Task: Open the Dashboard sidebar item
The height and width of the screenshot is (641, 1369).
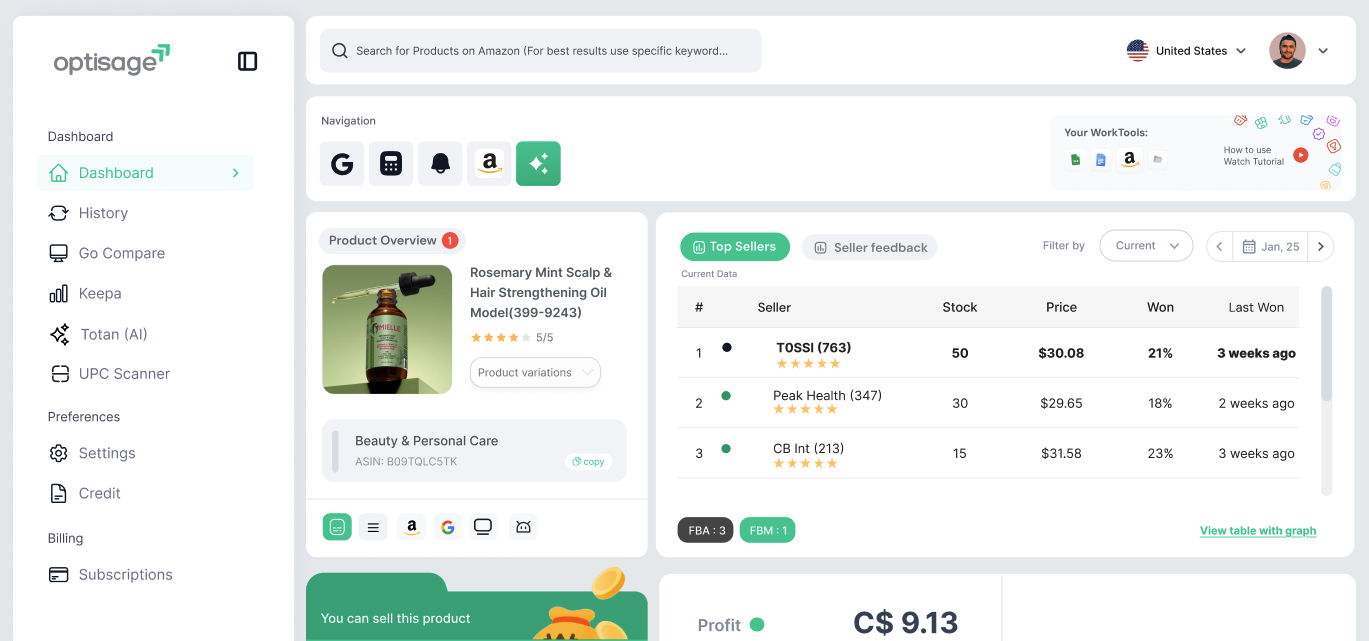Action: tap(146, 173)
